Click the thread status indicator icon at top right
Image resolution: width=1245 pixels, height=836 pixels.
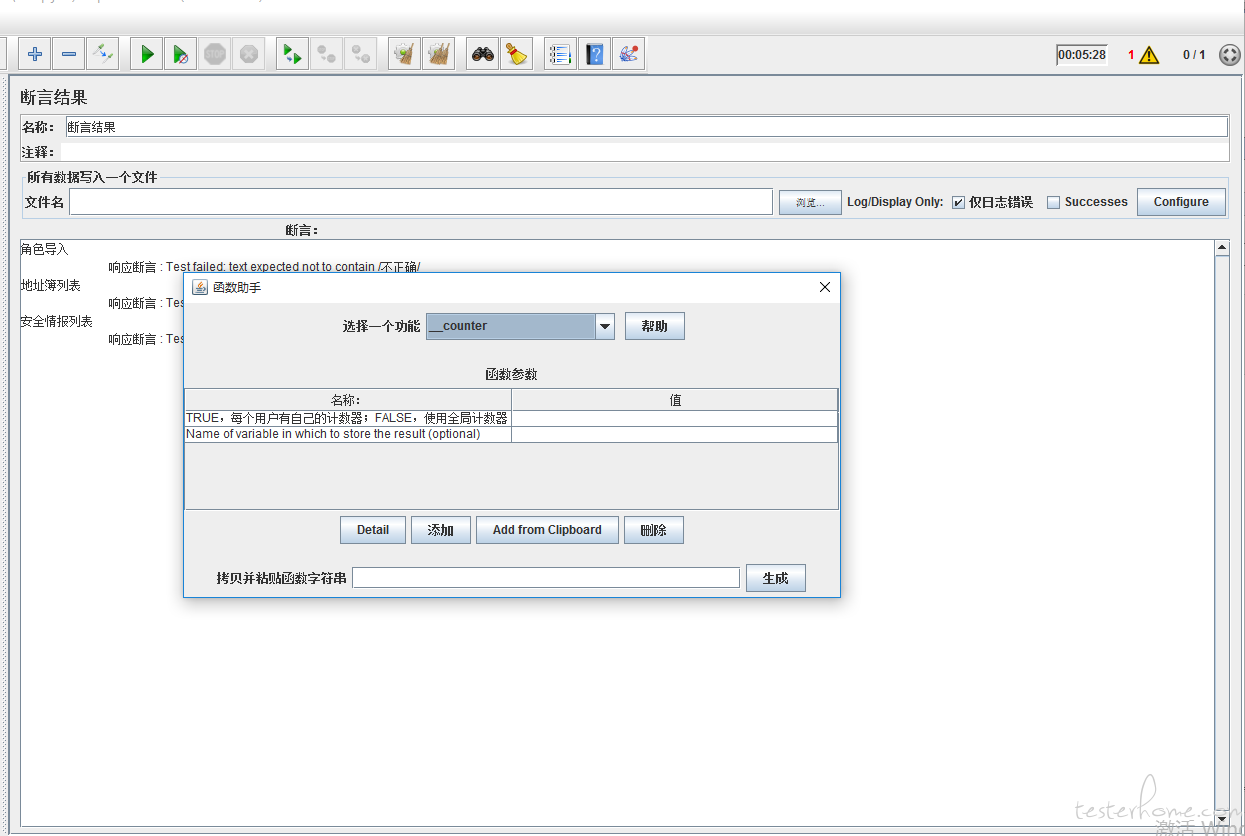pyautogui.click(x=1230, y=55)
